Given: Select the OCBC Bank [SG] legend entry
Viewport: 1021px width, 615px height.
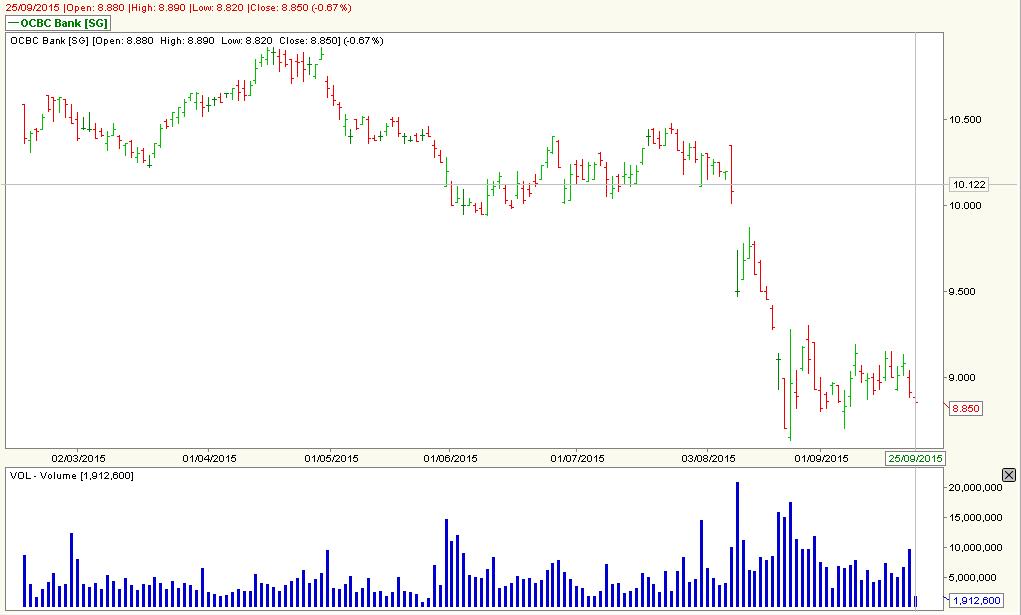Looking at the screenshot, I should pos(58,23).
